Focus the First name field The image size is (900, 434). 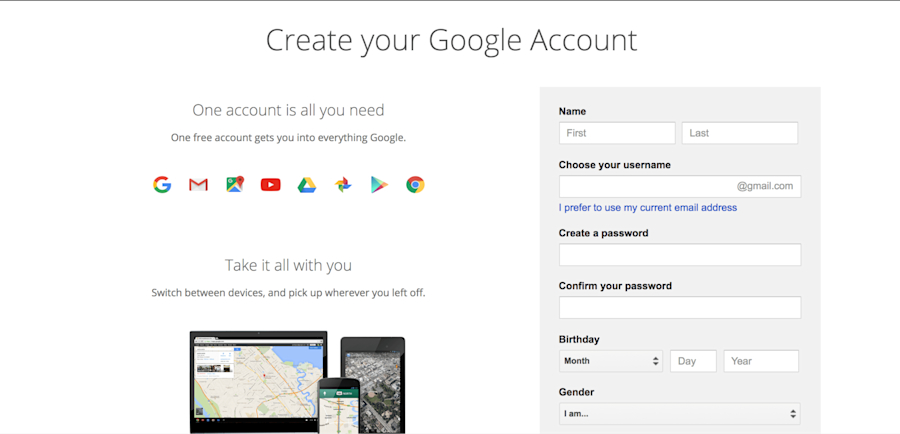[x=617, y=133]
